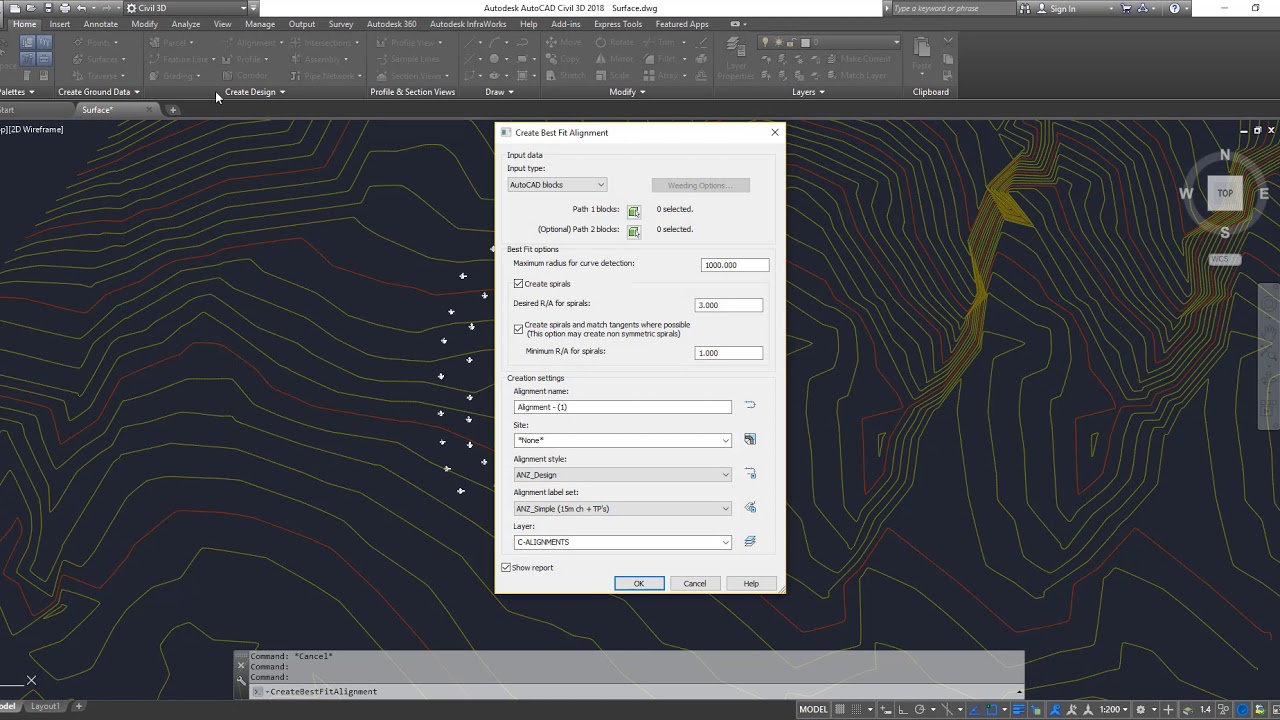Image resolution: width=1280 pixels, height=720 pixels.
Task: Open the Input type dropdown
Action: [x=557, y=185]
